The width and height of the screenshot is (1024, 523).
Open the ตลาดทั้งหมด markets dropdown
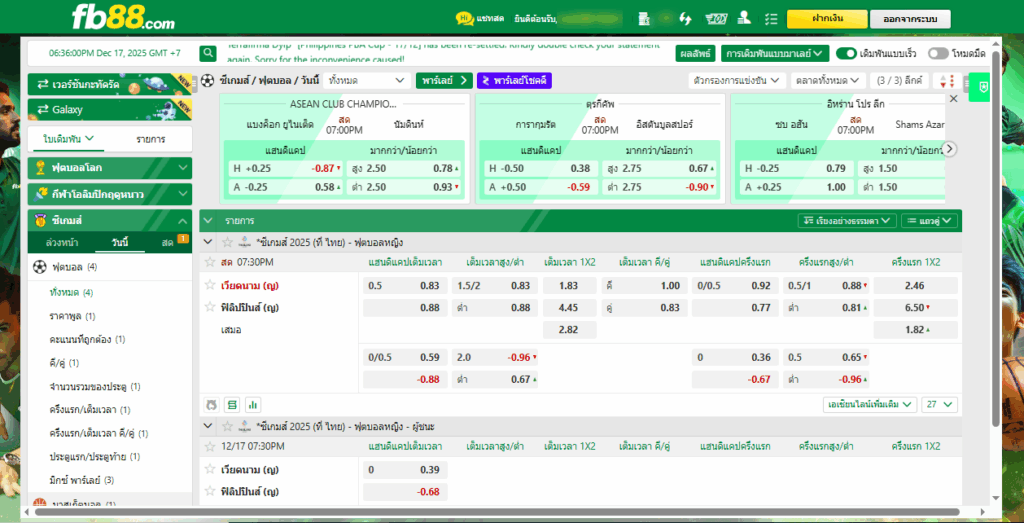(828, 81)
